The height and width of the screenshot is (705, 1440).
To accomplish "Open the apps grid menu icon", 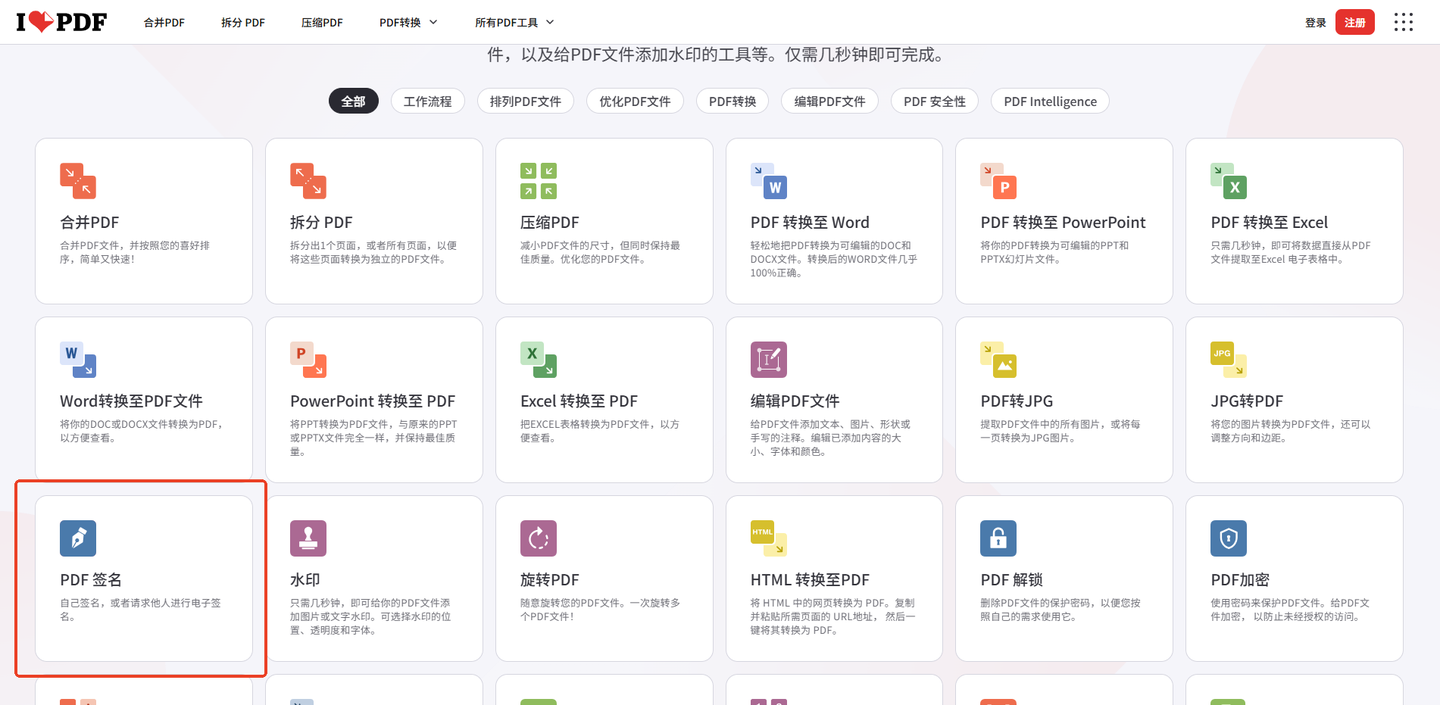I will (x=1404, y=22).
